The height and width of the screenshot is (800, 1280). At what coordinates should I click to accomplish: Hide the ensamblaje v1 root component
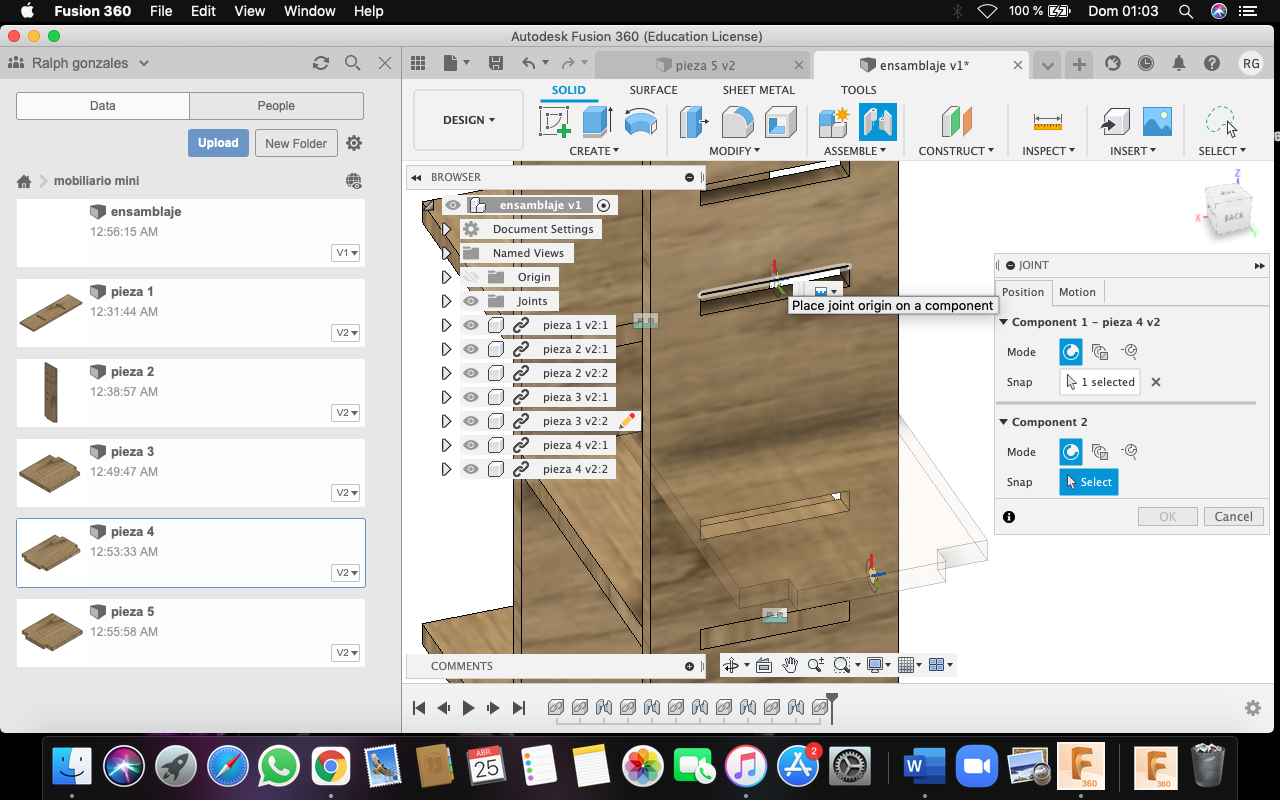pyautogui.click(x=453, y=205)
